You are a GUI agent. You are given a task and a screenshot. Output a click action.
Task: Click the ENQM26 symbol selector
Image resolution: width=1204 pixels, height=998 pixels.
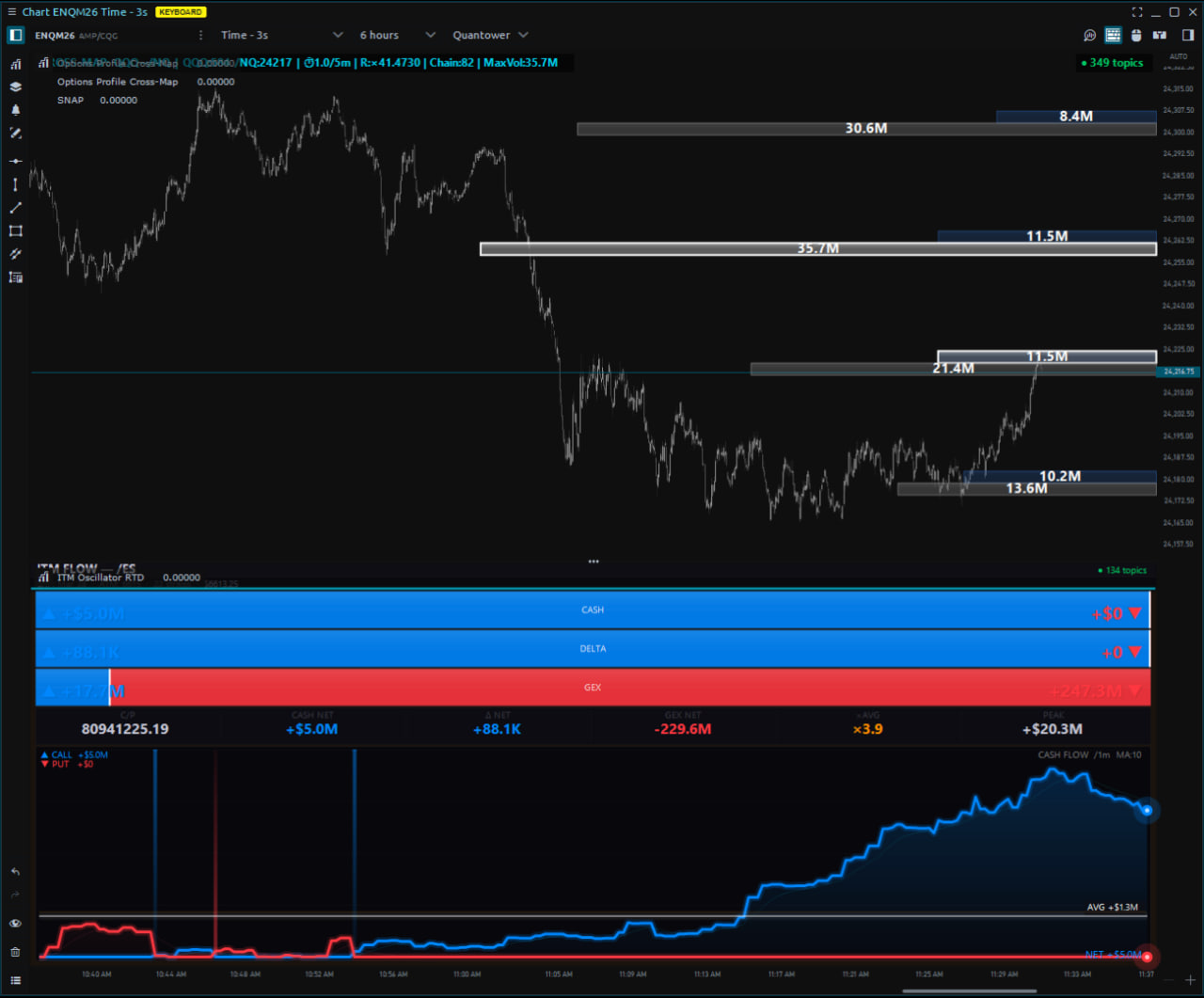(75, 36)
